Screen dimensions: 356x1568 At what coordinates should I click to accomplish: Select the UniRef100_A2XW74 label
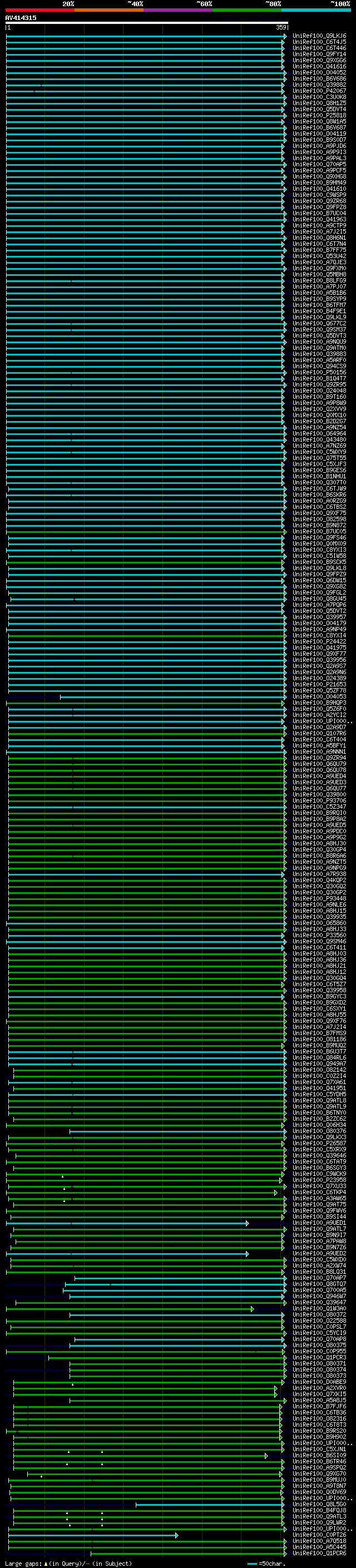[x=319, y=1265]
